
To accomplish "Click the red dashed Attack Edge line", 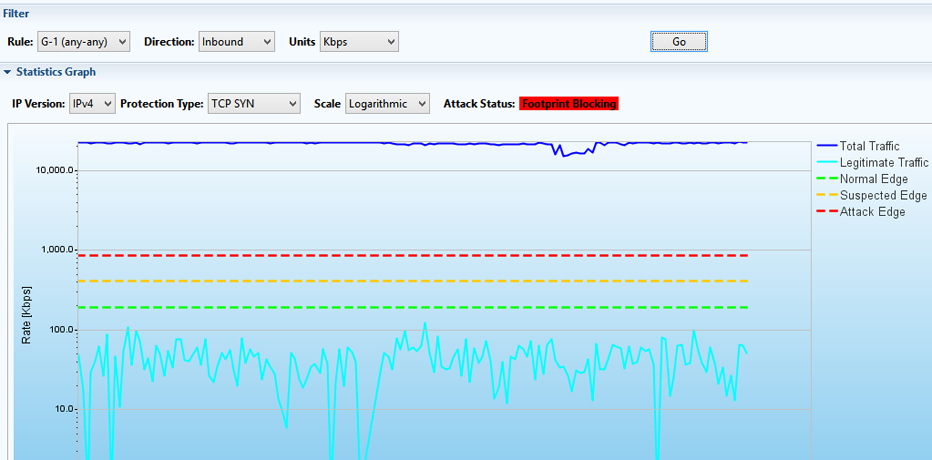I will point(413,256).
